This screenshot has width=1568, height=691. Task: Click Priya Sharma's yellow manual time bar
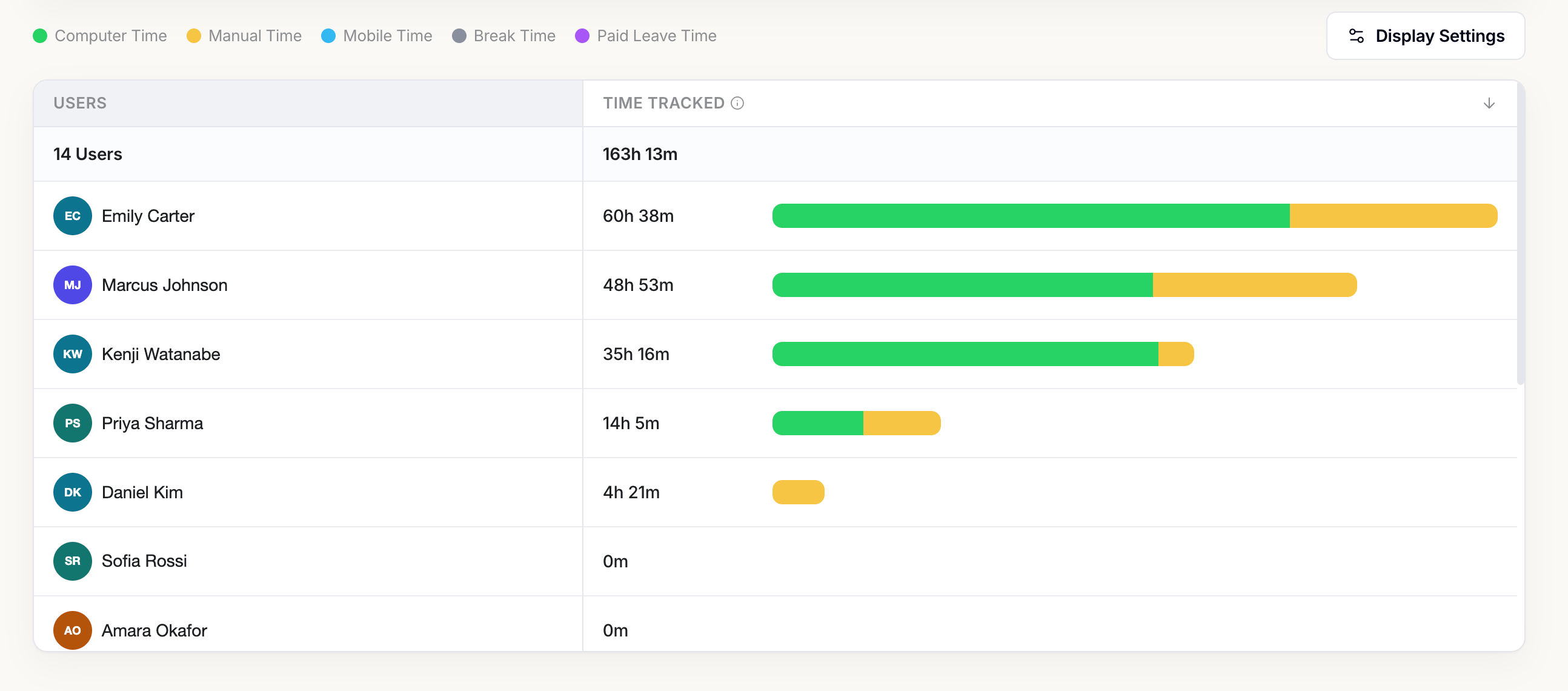(x=902, y=423)
